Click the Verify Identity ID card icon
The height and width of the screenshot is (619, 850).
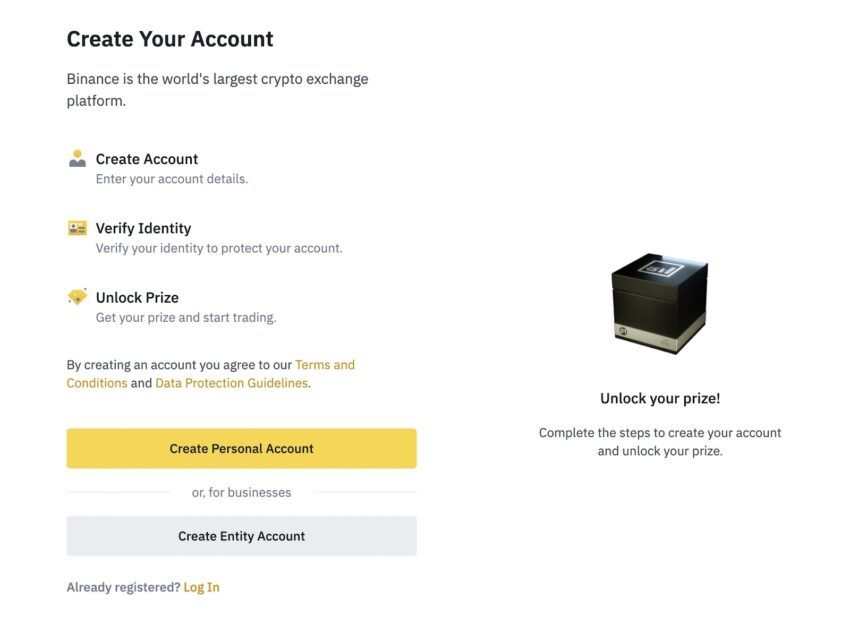[x=78, y=228]
